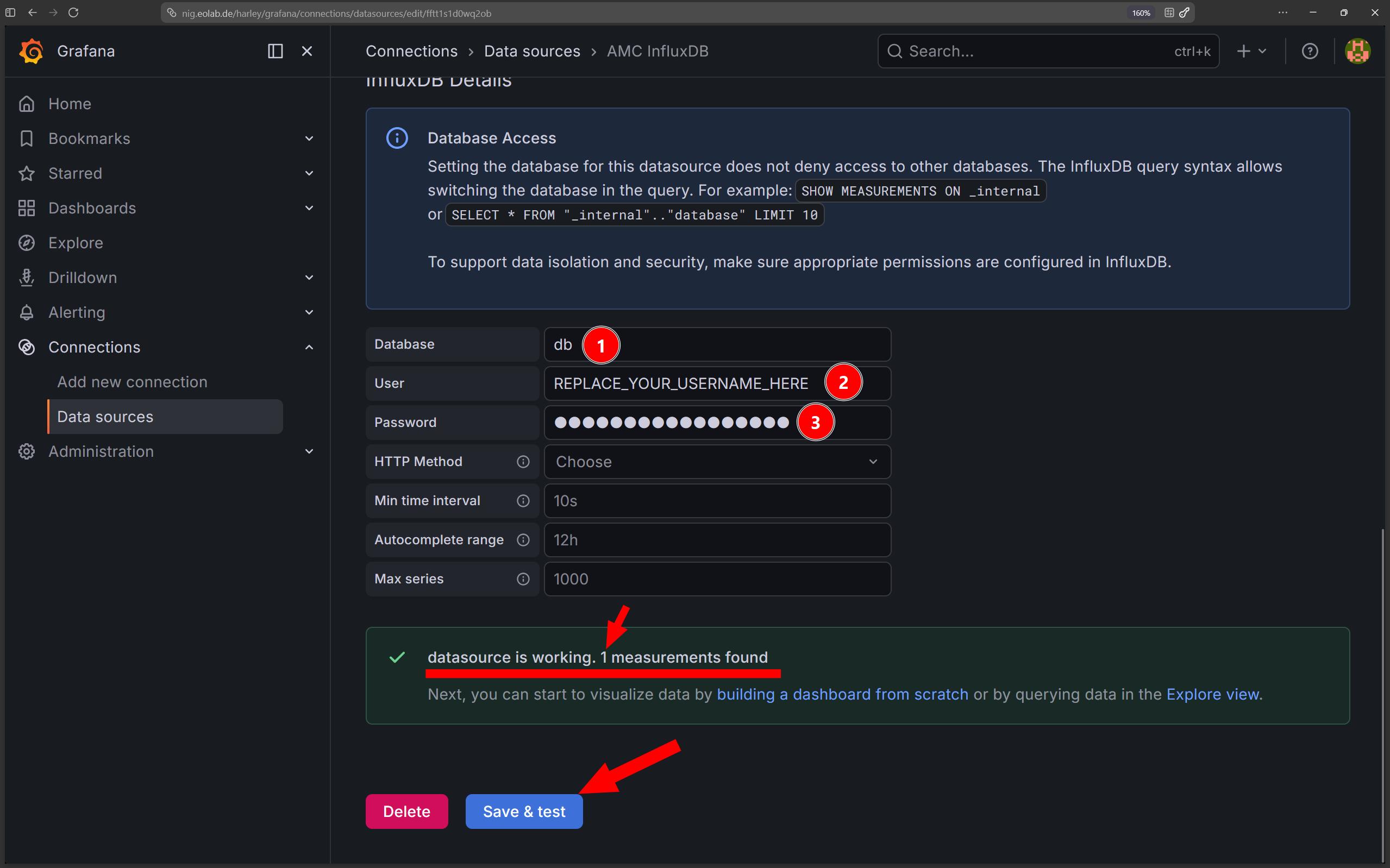1390x868 pixels.
Task: Click the red Delete button
Action: (x=406, y=811)
